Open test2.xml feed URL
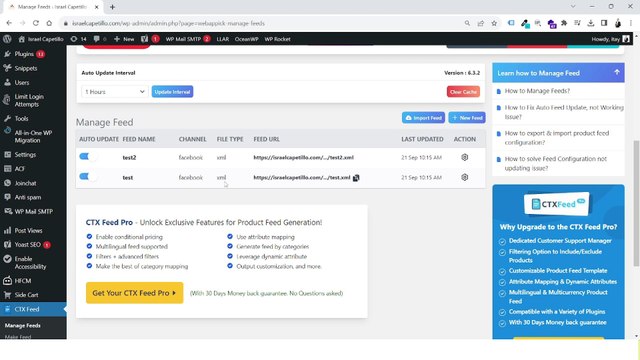 [x=303, y=157]
